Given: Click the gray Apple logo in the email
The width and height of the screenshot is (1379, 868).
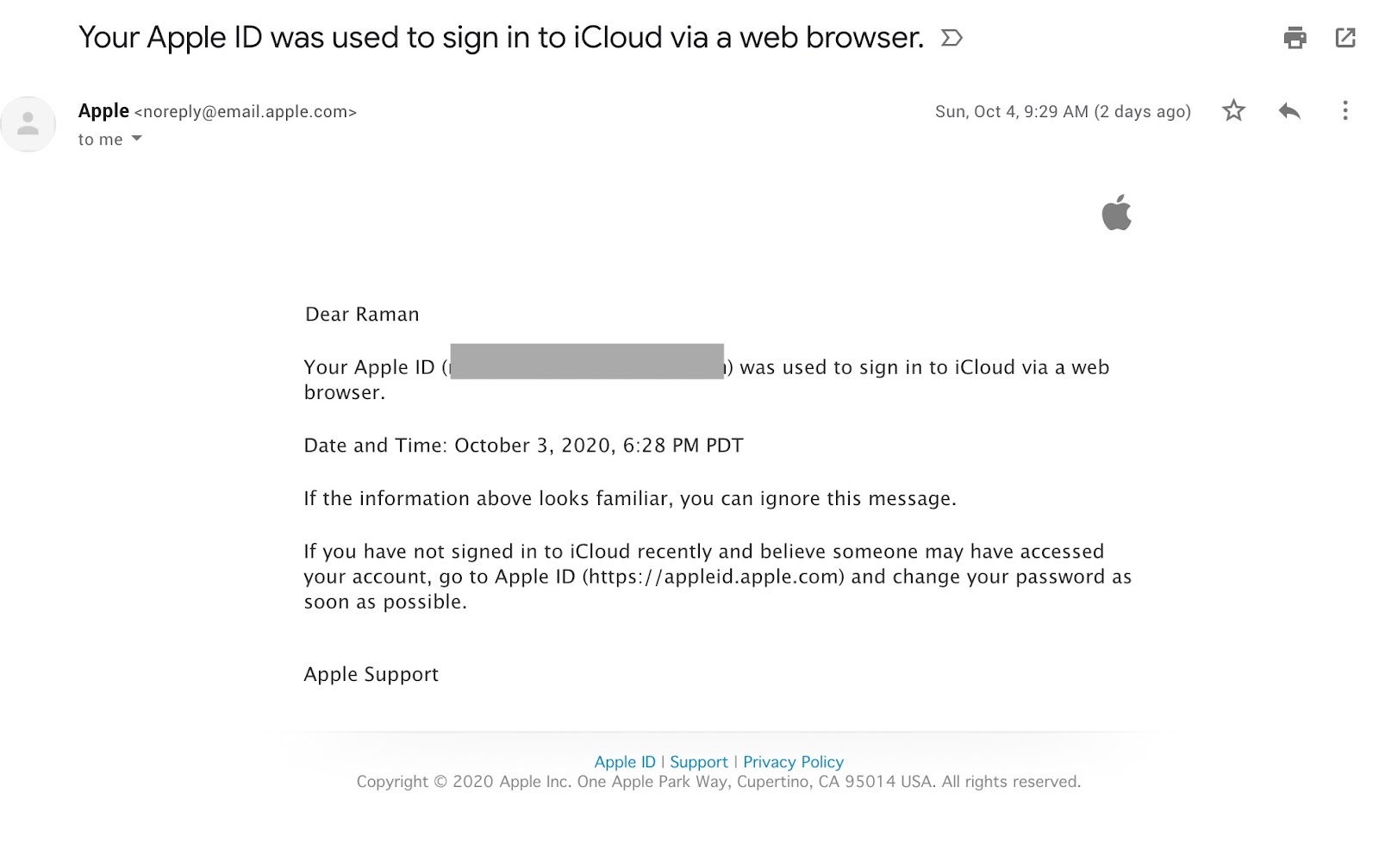Looking at the screenshot, I should [1116, 213].
